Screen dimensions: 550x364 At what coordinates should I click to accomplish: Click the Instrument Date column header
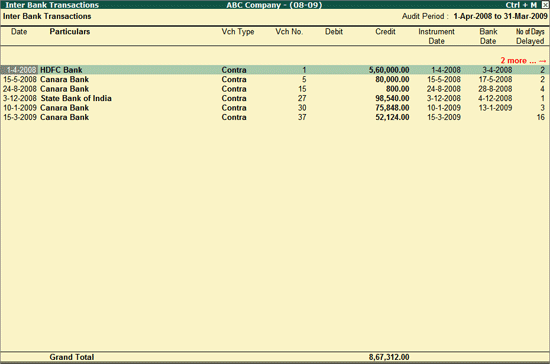coord(436,36)
